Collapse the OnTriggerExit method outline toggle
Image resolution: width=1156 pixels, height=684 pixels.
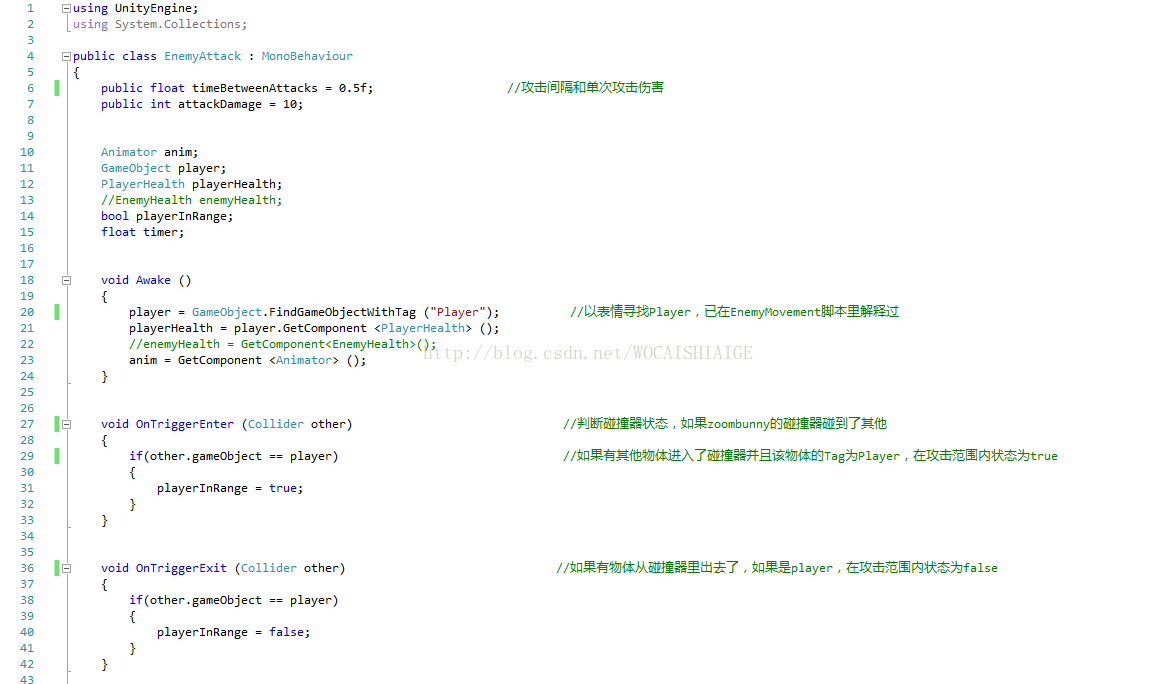click(66, 568)
